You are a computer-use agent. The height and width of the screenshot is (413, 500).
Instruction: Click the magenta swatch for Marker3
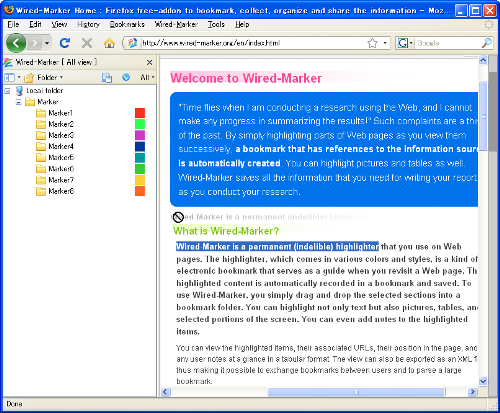[140, 135]
